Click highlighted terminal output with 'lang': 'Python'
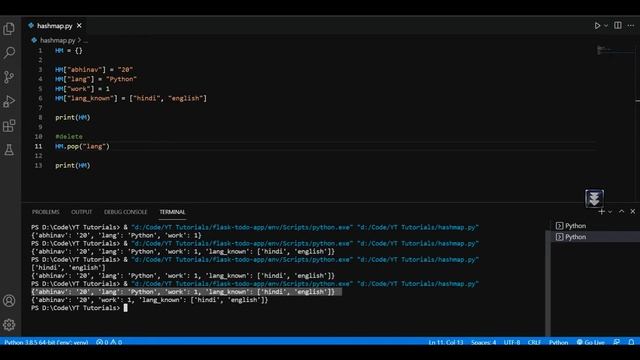This screenshot has height=360, width=640. click(187, 292)
